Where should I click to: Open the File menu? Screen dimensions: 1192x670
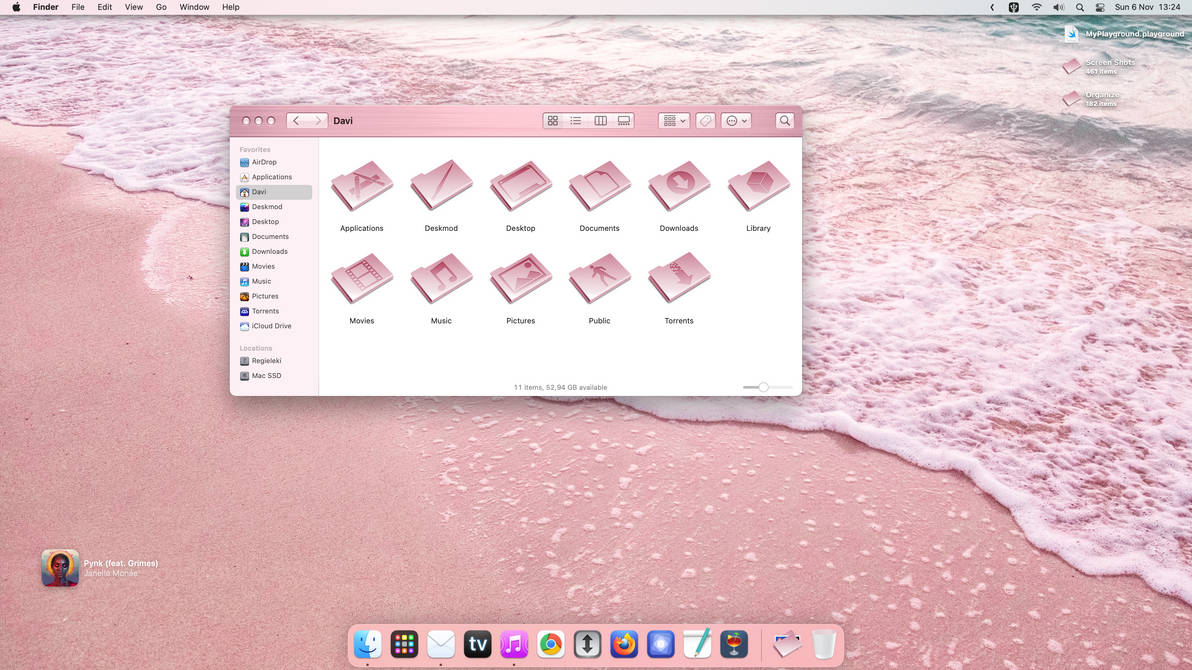pos(78,7)
